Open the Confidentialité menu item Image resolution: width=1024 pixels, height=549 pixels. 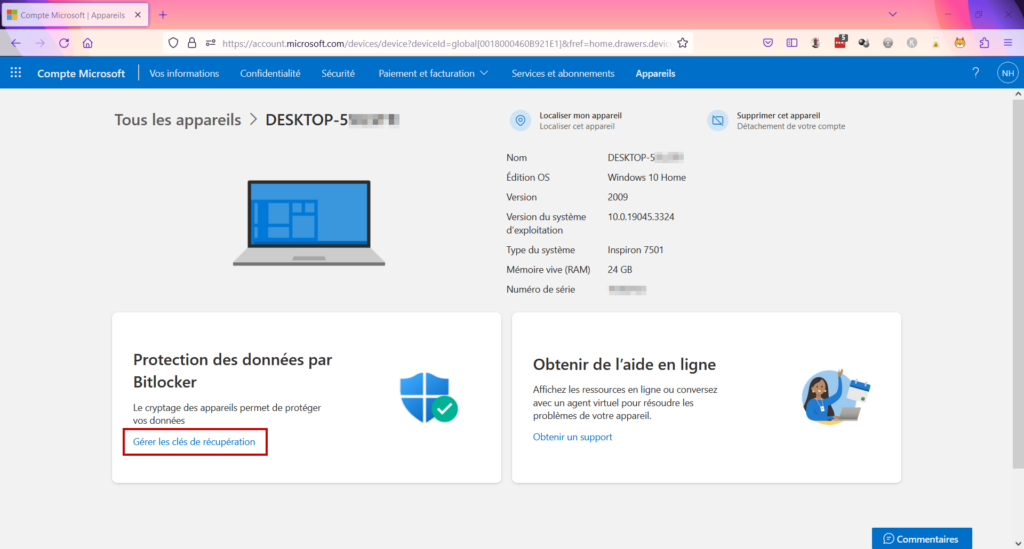click(x=270, y=73)
